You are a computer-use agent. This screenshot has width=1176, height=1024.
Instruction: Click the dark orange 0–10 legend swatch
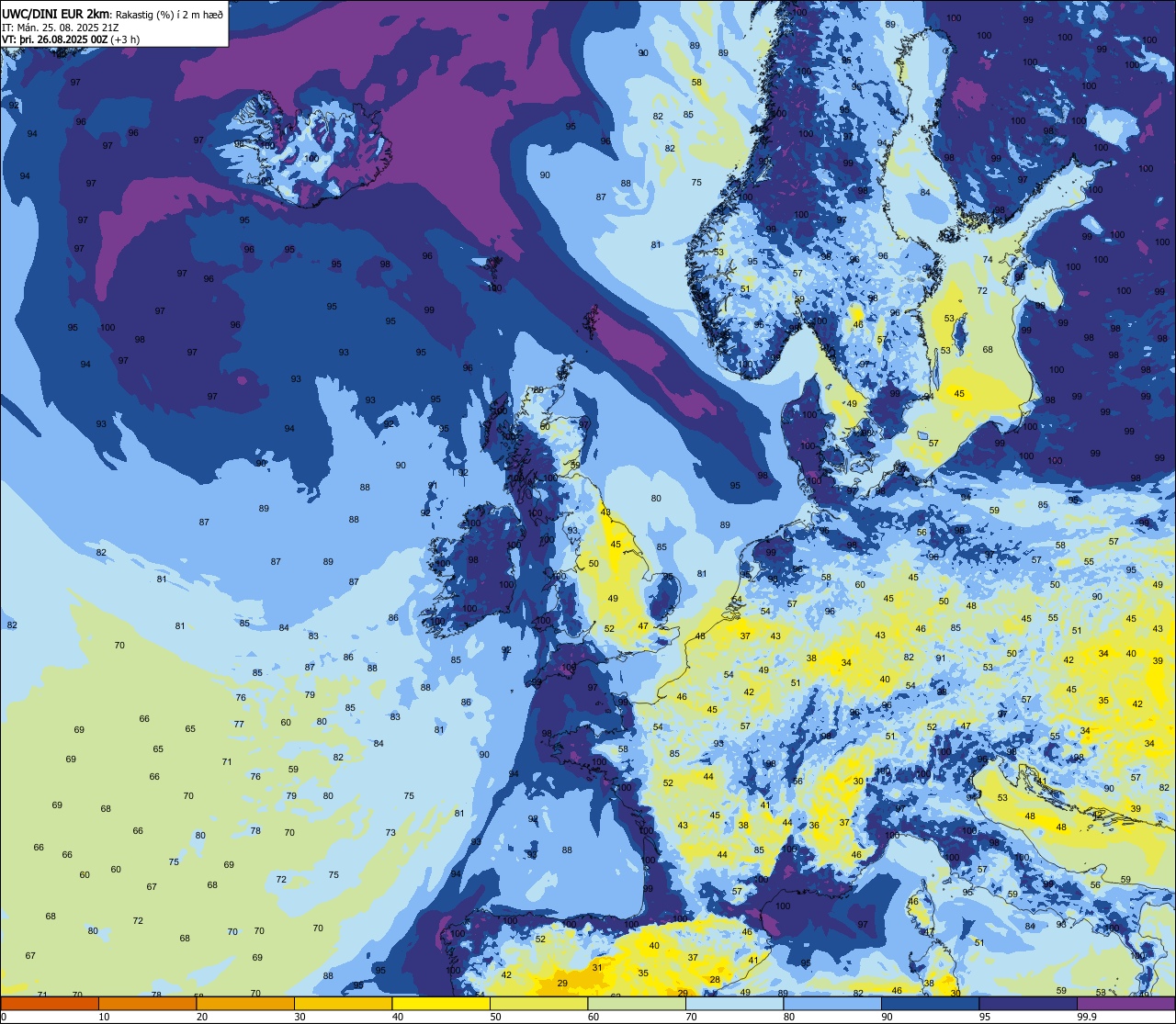pyautogui.click(x=50, y=1003)
